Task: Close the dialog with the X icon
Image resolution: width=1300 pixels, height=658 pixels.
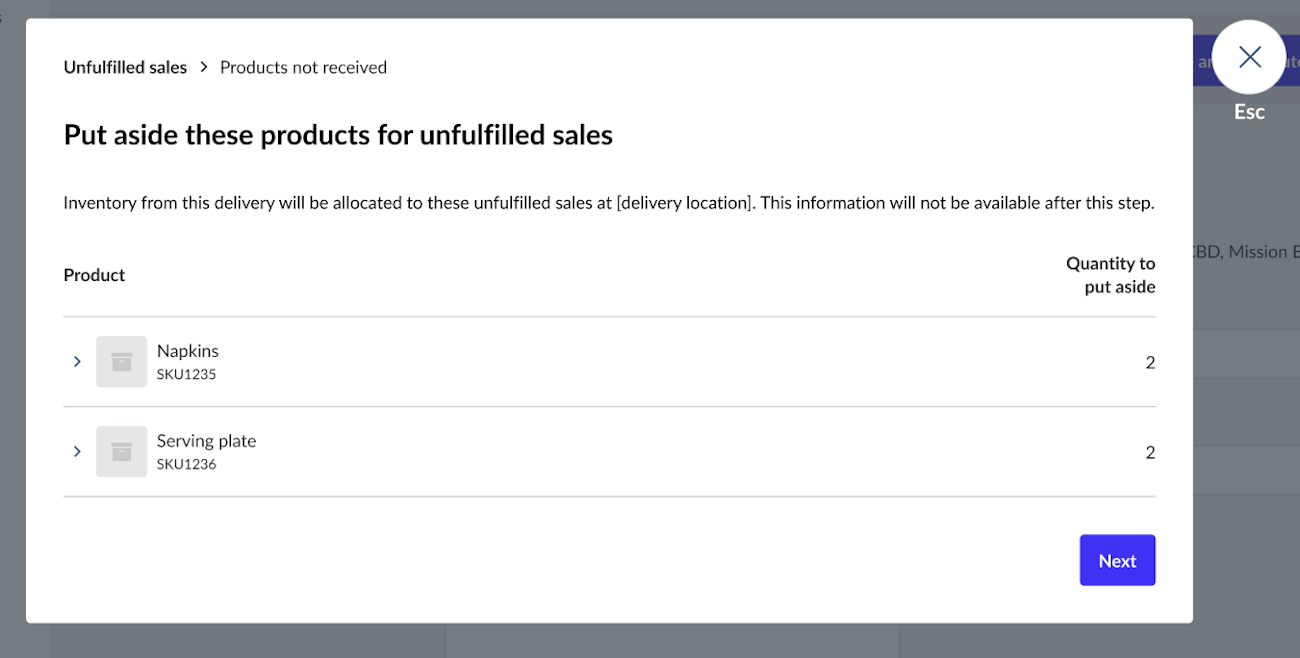Action: pos(1249,57)
